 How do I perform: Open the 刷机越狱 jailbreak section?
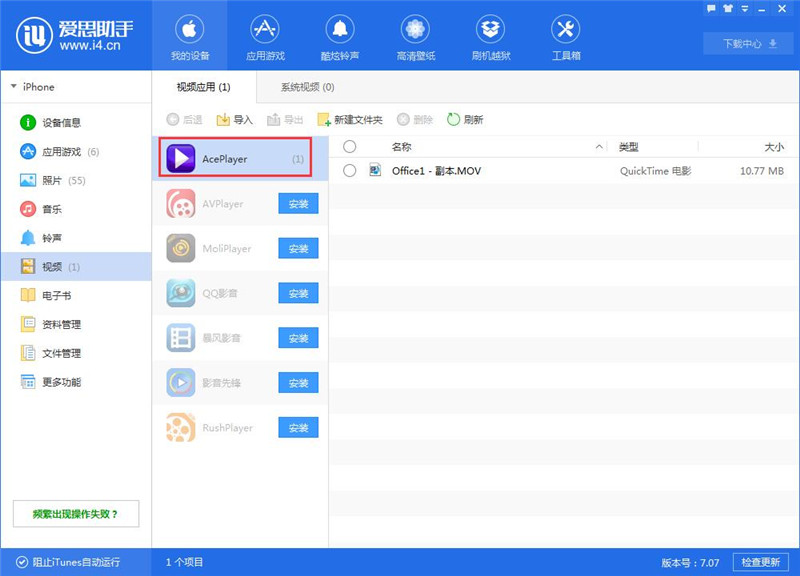[x=491, y=35]
